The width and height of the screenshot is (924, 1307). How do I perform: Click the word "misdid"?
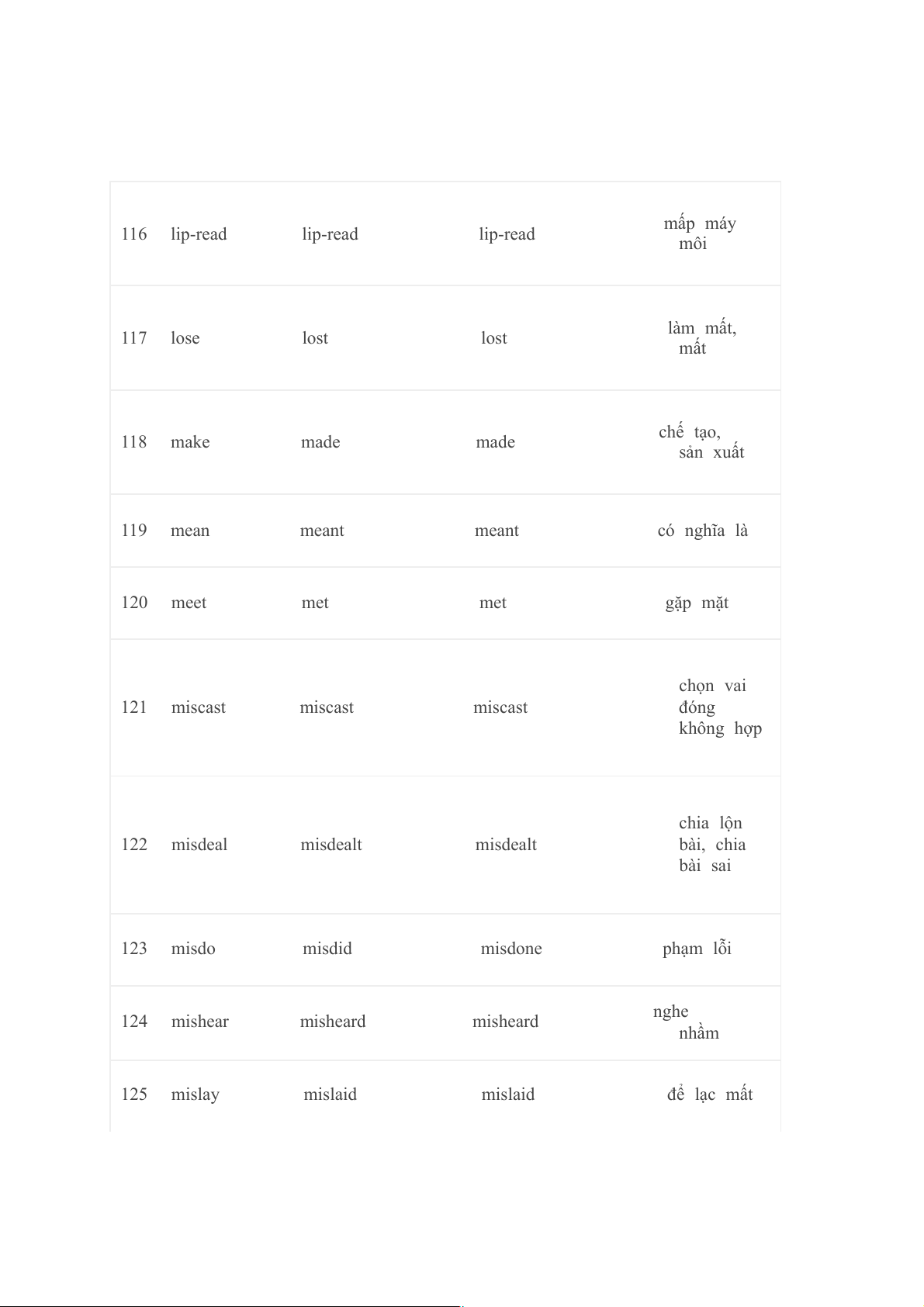click(327, 949)
